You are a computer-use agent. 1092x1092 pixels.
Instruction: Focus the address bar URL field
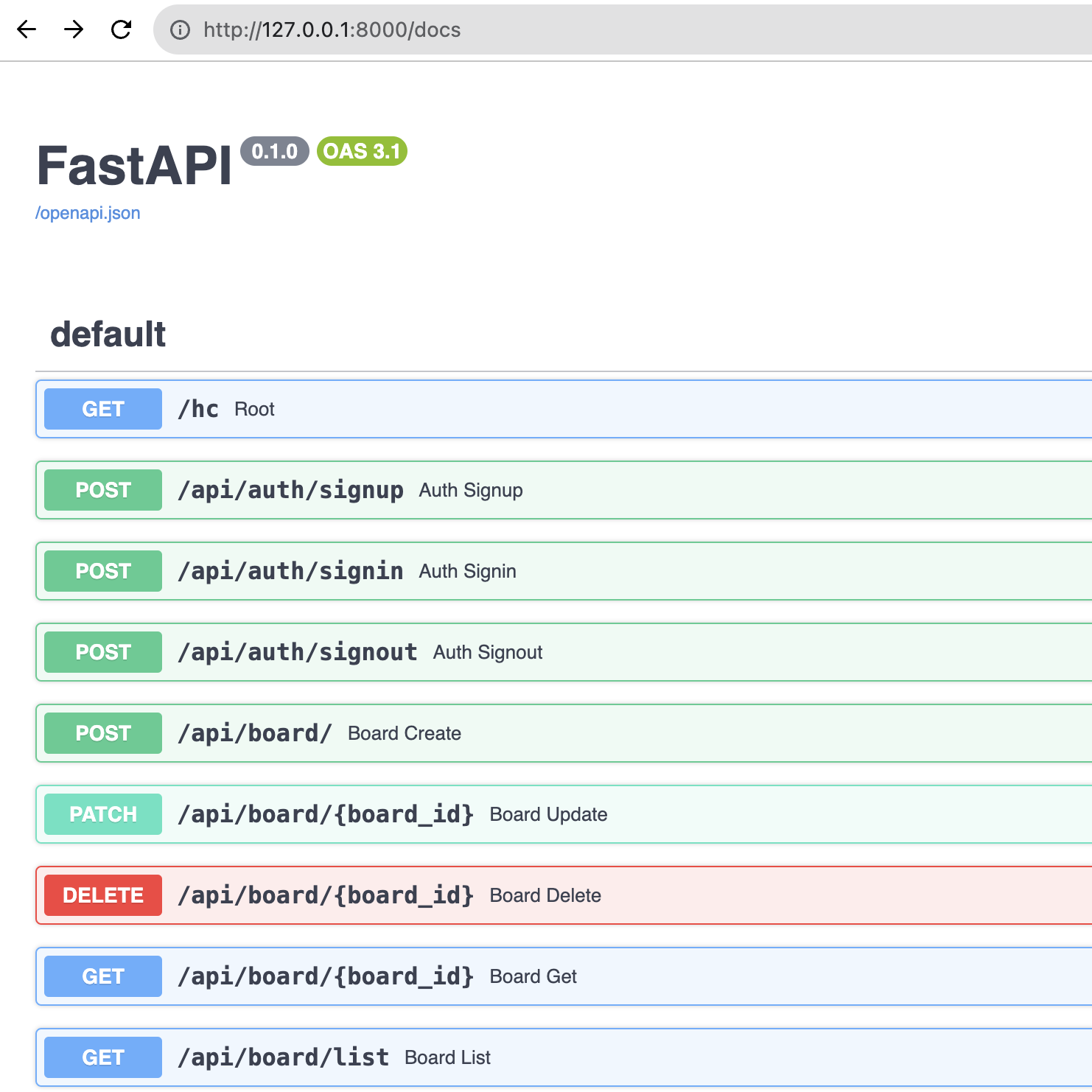pos(623,29)
